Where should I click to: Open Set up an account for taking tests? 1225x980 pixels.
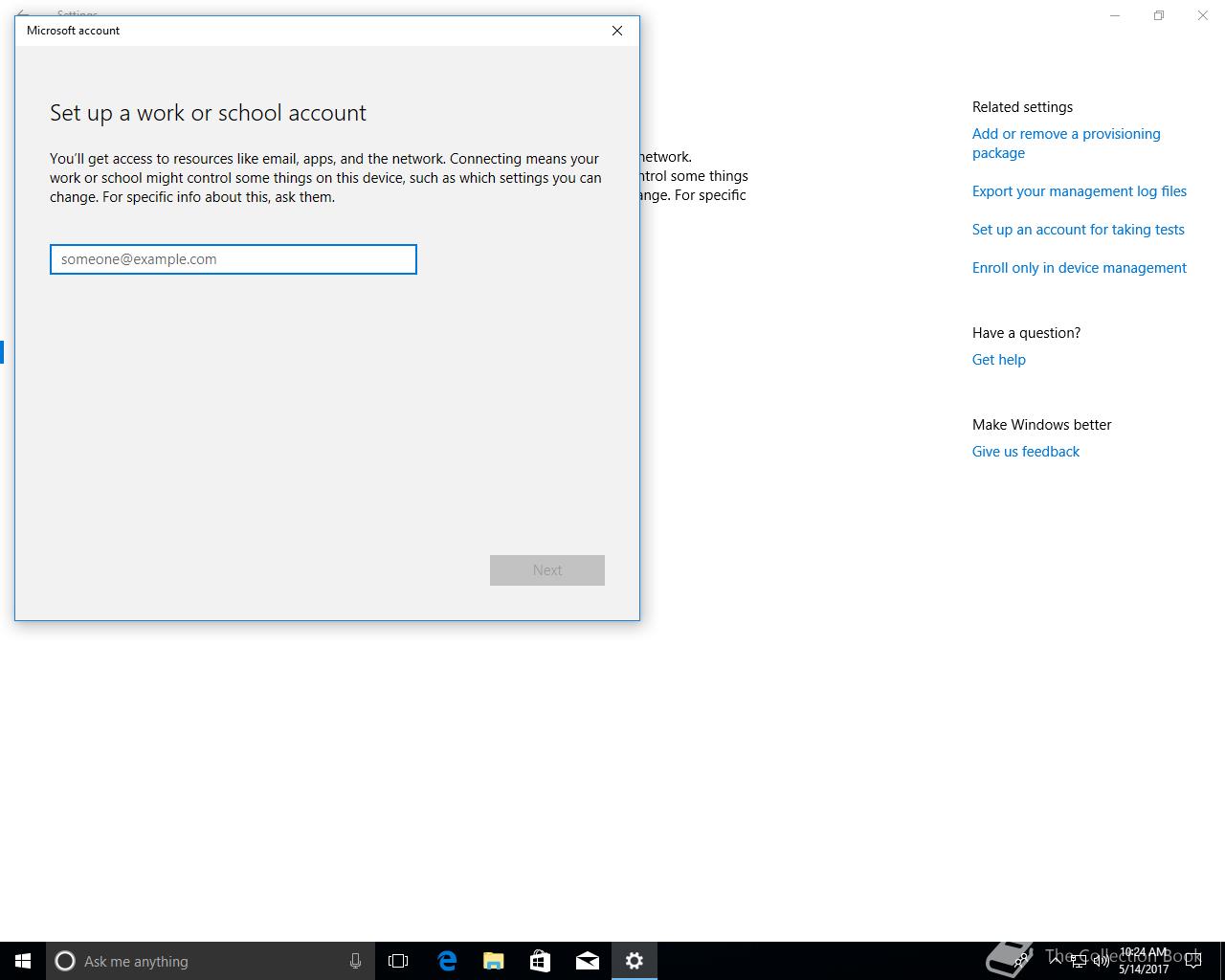[x=1079, y=230]
